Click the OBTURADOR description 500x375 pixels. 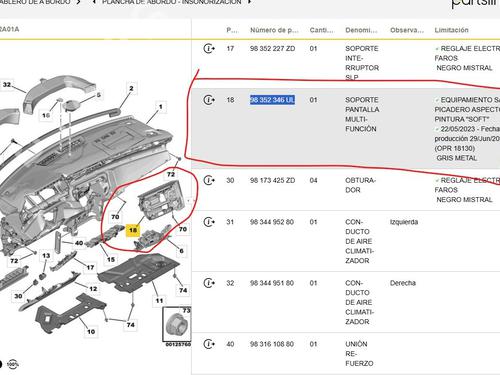360,185
